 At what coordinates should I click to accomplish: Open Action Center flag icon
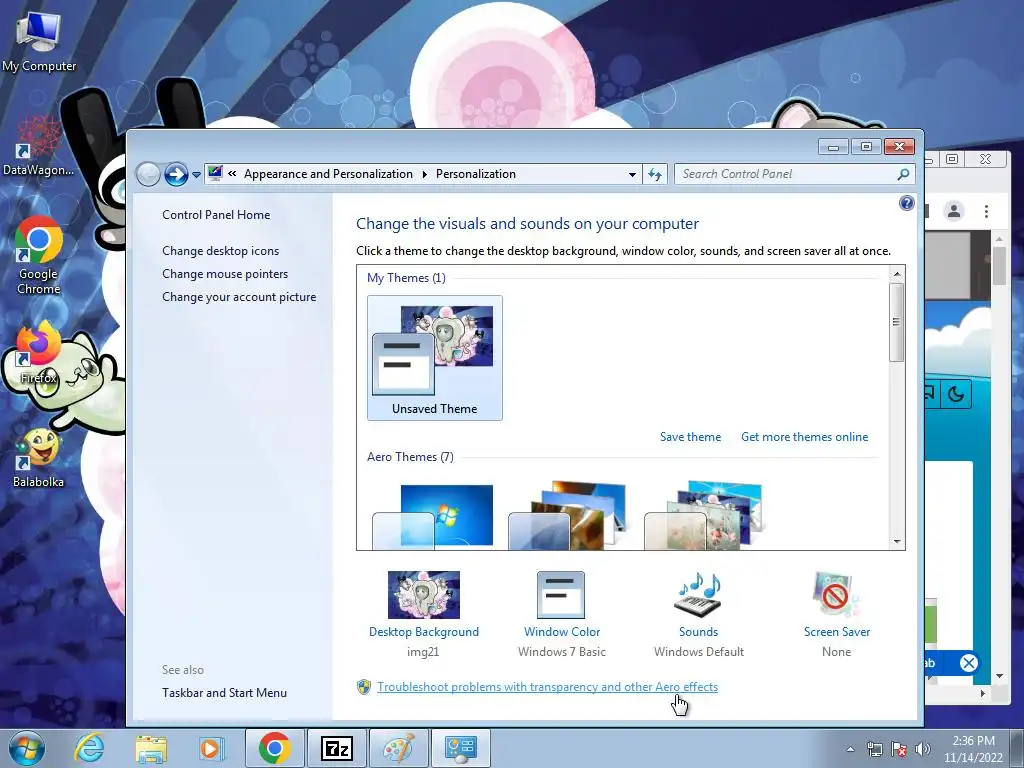[x=899, y=749]
